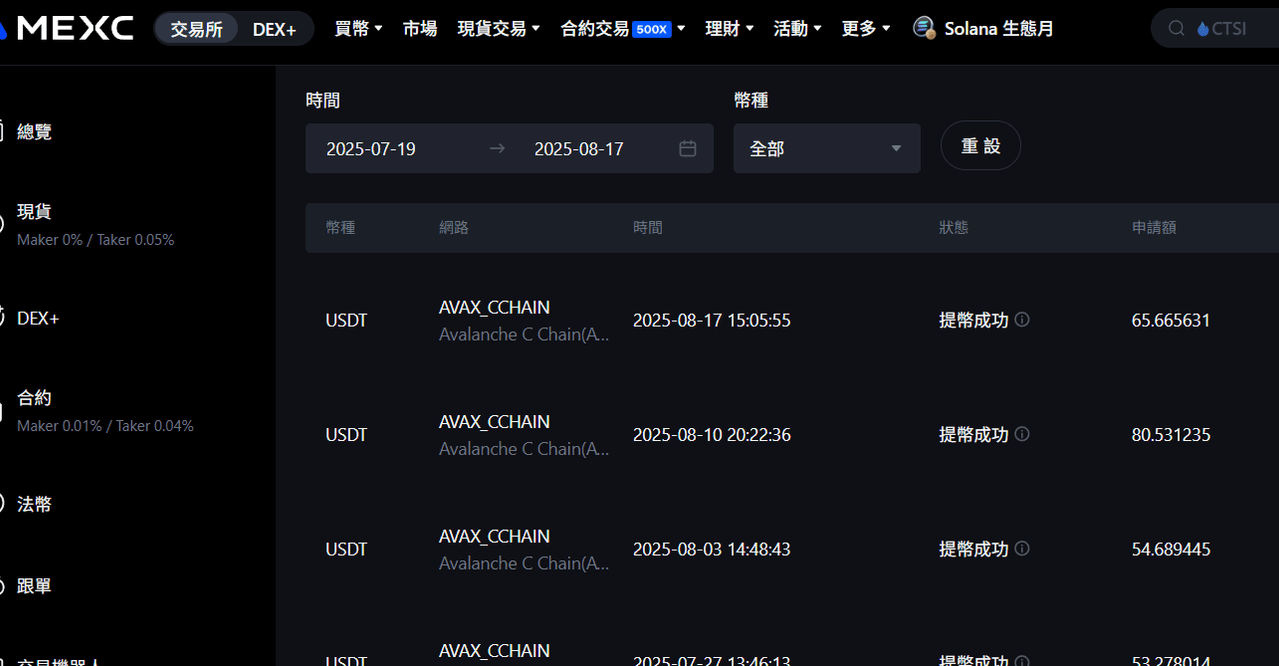The image size is (1279, 666).
Task: Click the 時間 column header
Action: (648, 228)
